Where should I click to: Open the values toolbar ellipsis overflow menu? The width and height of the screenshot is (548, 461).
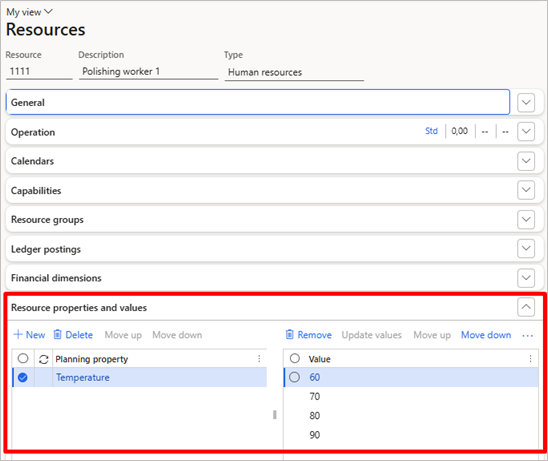point(527,335)
